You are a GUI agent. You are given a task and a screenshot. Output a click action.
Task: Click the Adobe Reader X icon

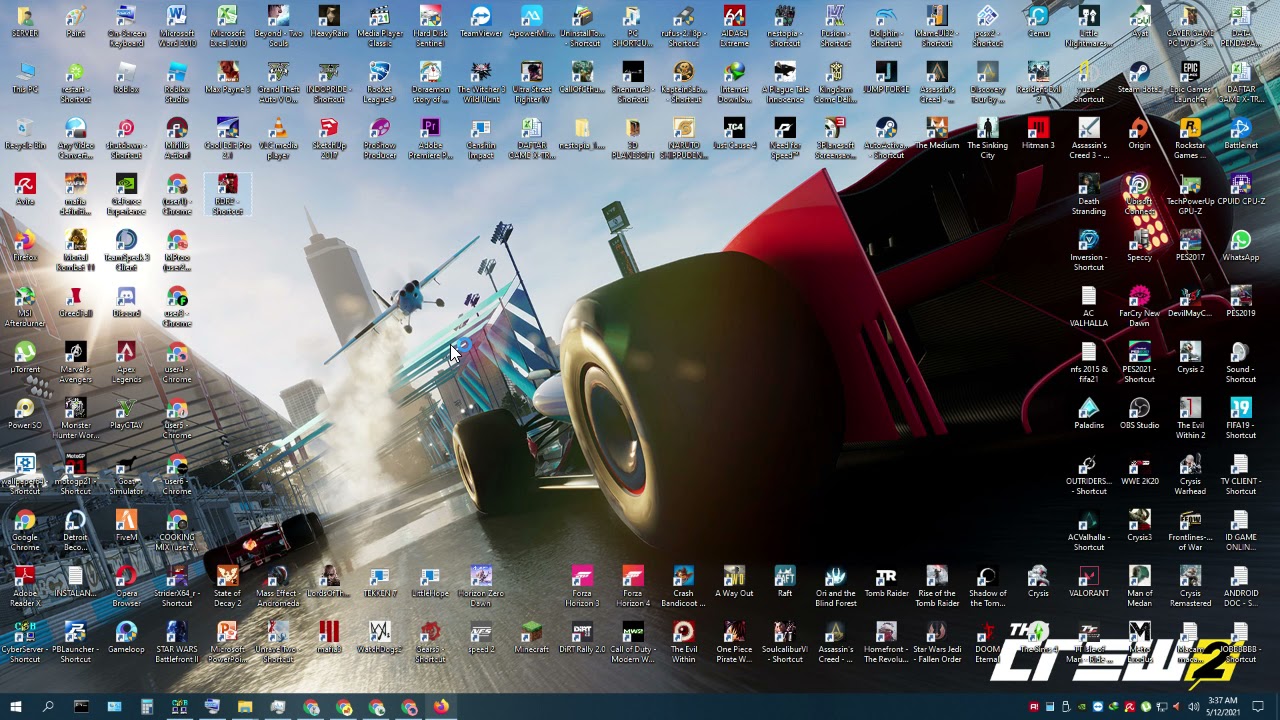click(25, 587)
